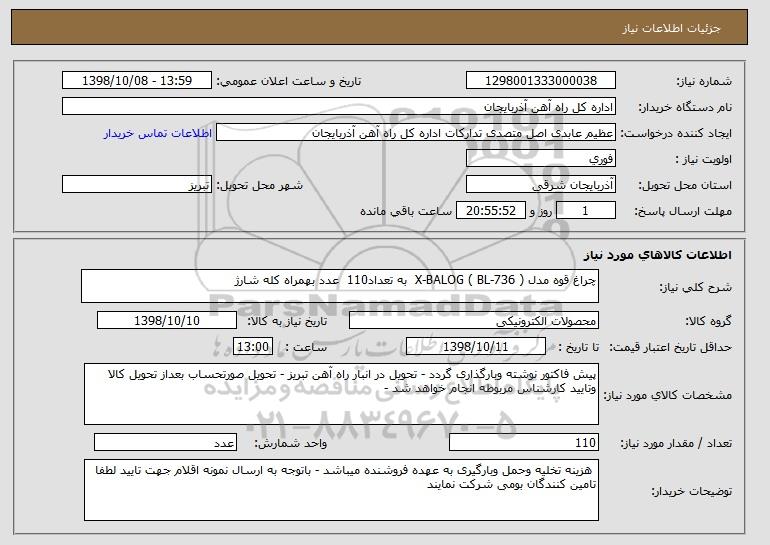Click the header جزئیات اطلاعات نیاز
This screenshot has width=770, height=545.
[x=671, y=28]
